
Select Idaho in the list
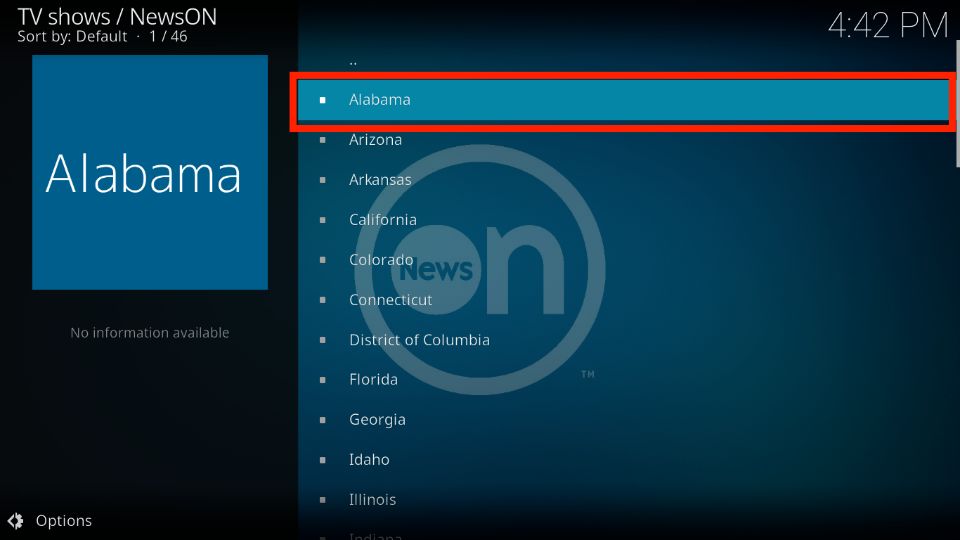(x=623, y=460)
